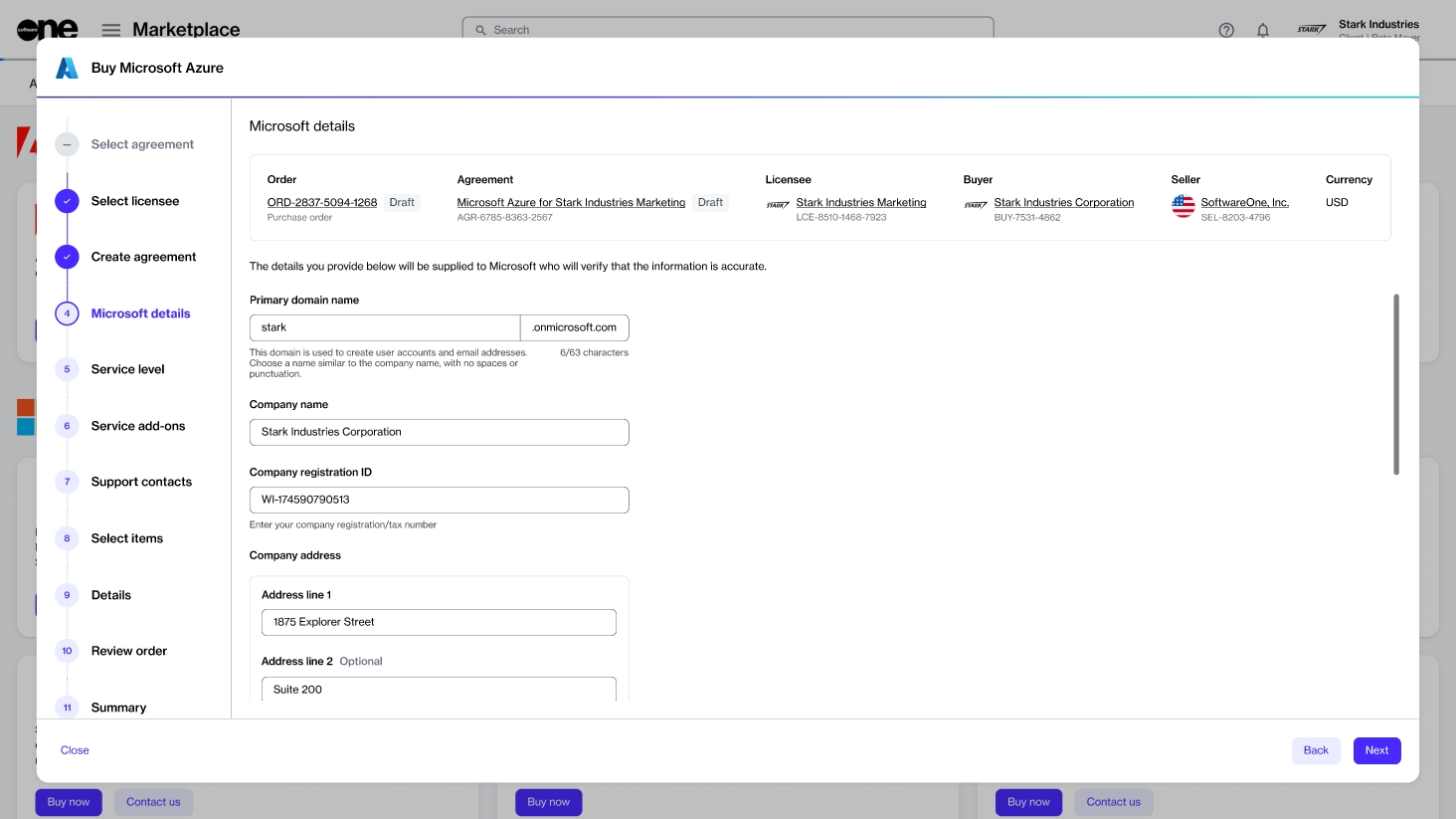Click the completed Select licensee checkmark circle

coord(67,201)
